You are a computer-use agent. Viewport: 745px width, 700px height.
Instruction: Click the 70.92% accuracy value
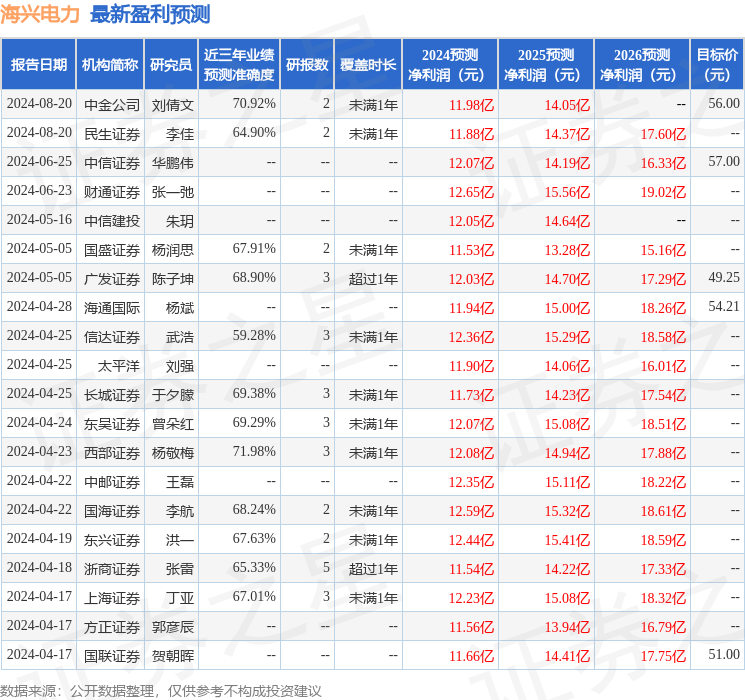(x=254, y=103)
